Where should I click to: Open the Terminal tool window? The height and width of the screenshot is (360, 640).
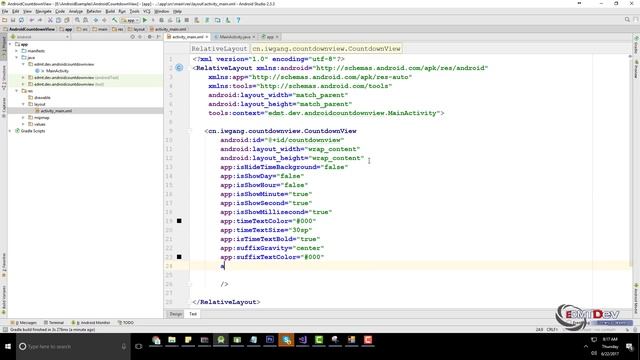click(54, 322)
